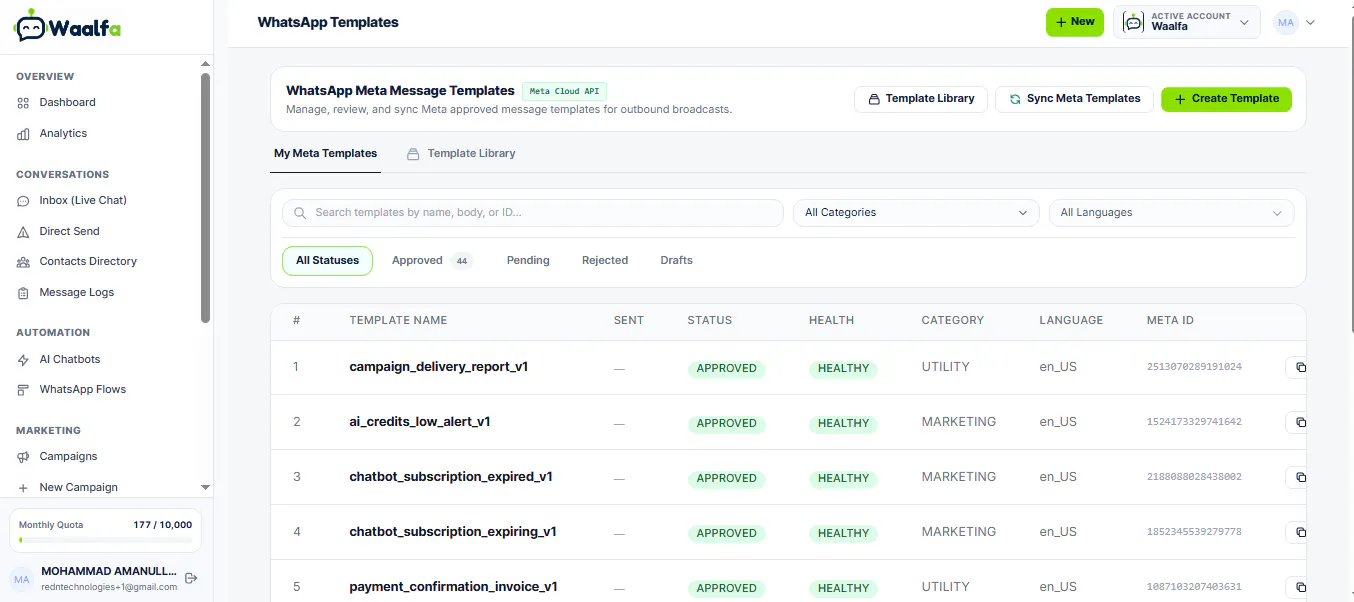Filter by Approved status
The height and width of the screenshot is (602, 1354).
(431, 261)
